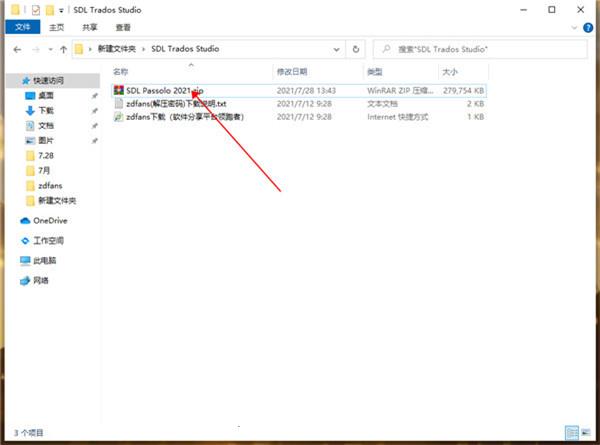600x445 pixels.
Task: Open 文档 in quick access
Action: pyautogui.click(x=46, y=126)
